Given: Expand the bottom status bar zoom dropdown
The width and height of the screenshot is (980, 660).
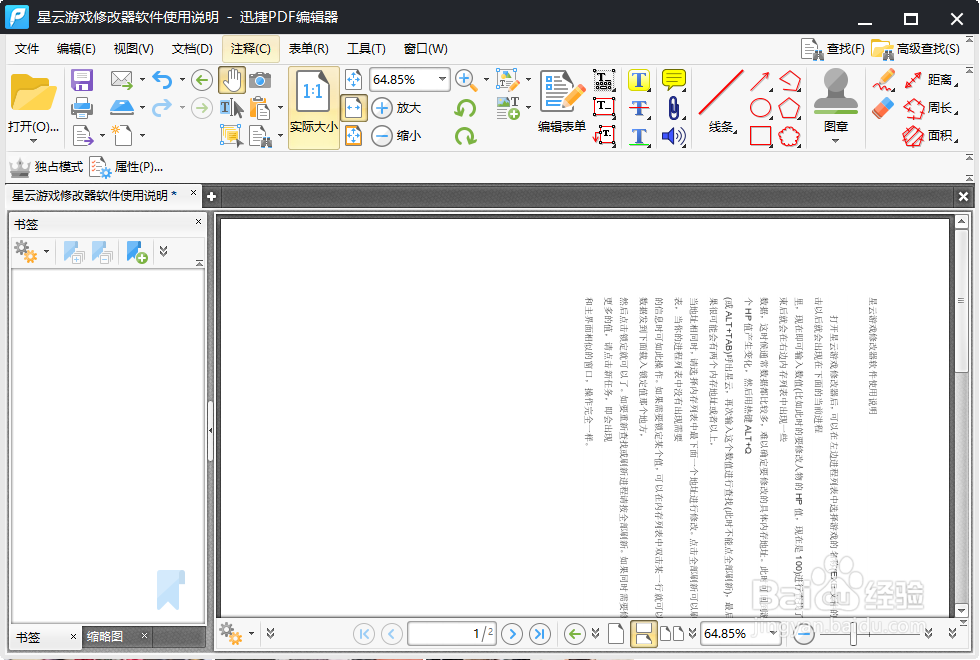Looking at the screenshot, I should tap(774, 633).
